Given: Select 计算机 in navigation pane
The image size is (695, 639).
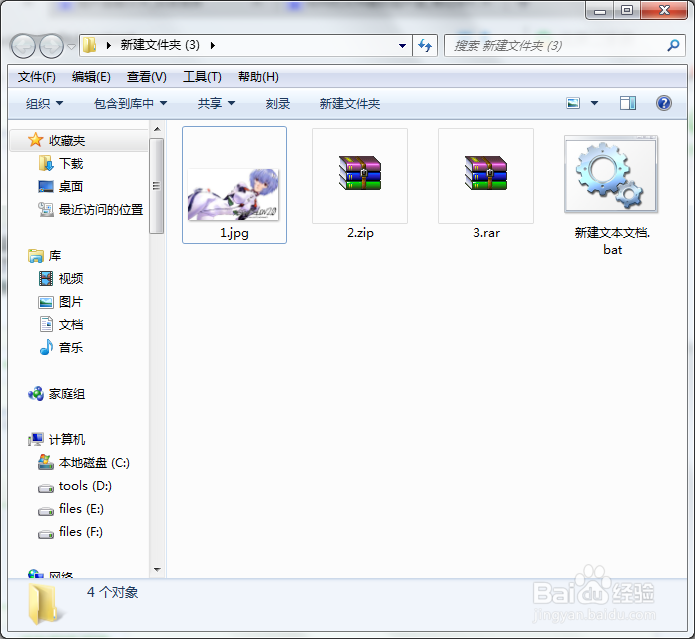Looking at the screenshot, I should [x=66, y=440].
